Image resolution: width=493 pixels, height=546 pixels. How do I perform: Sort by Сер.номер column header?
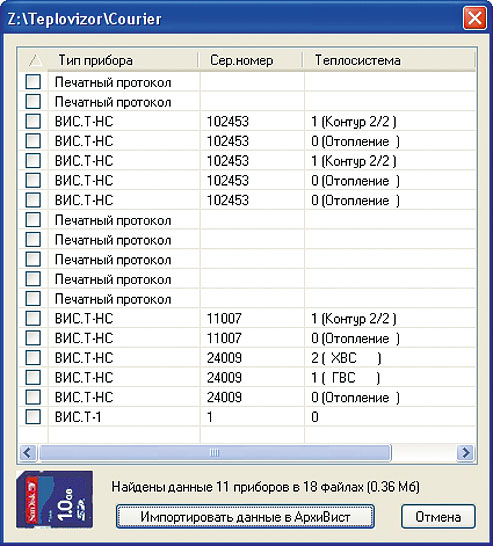click(251, 60)
